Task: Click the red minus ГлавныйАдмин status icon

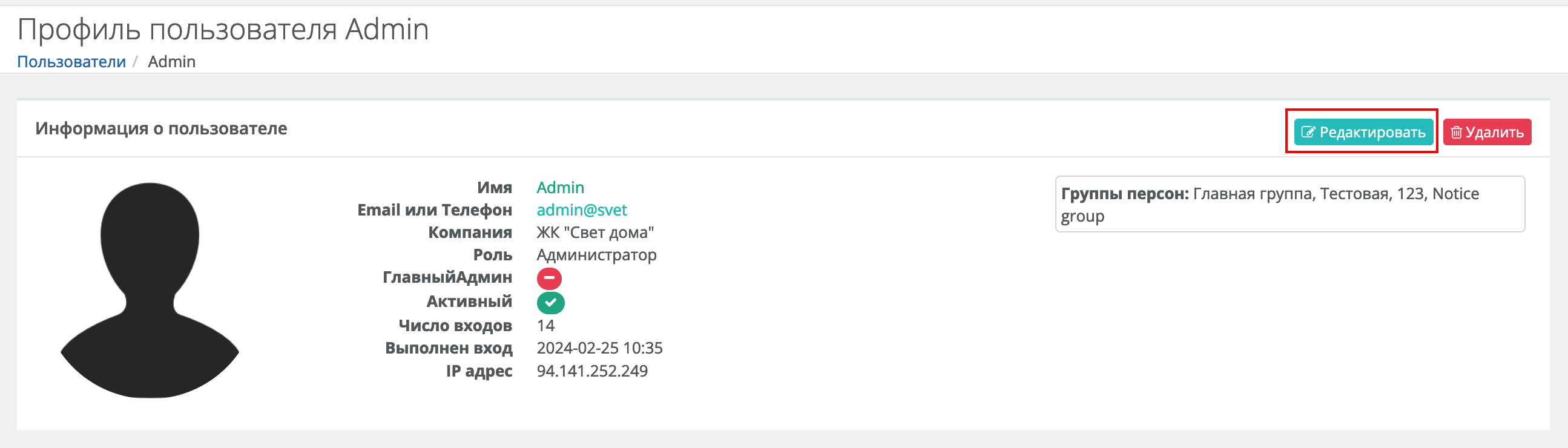Action: [x=549, y=278]
